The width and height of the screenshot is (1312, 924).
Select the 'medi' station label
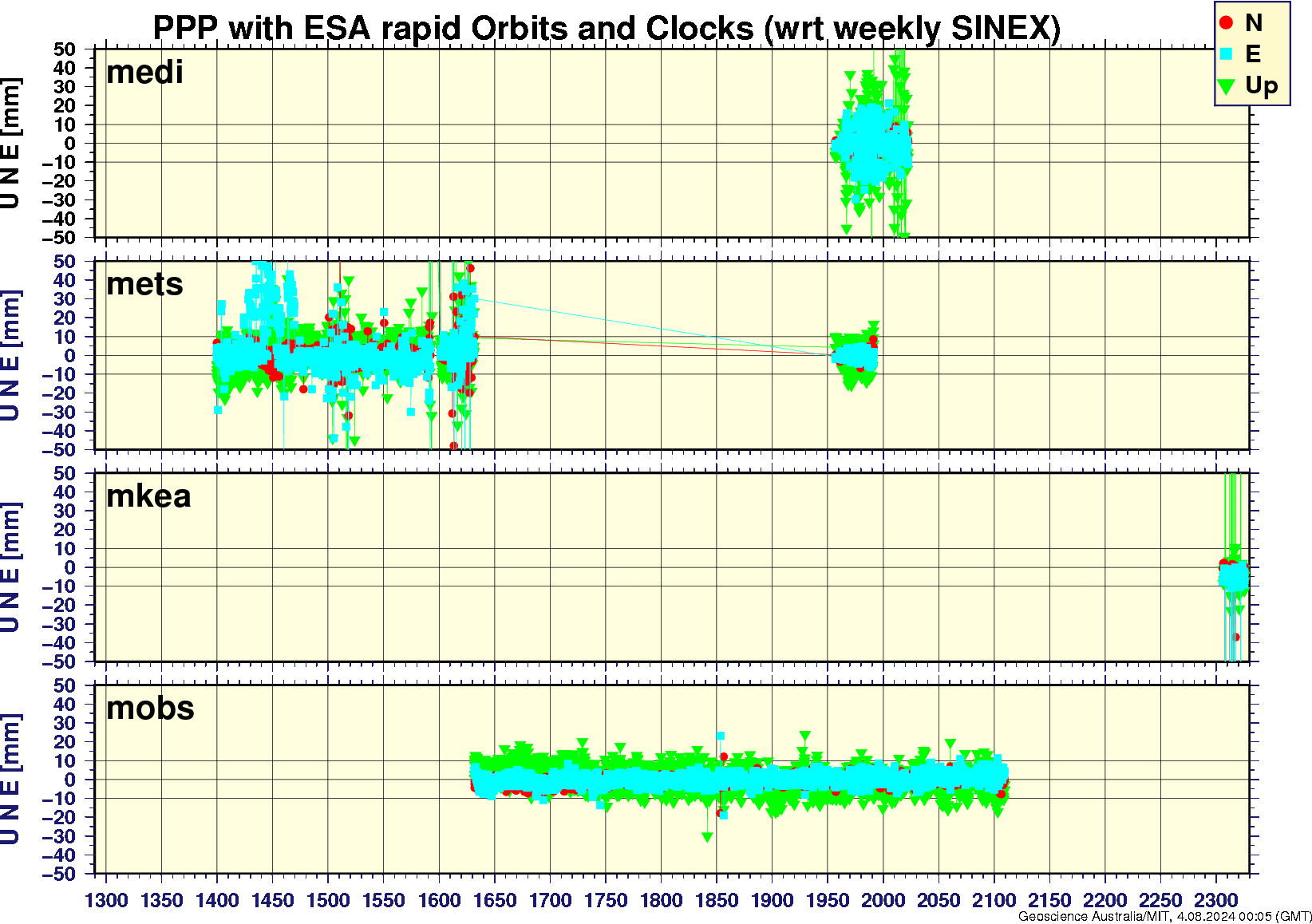point(144,72)
